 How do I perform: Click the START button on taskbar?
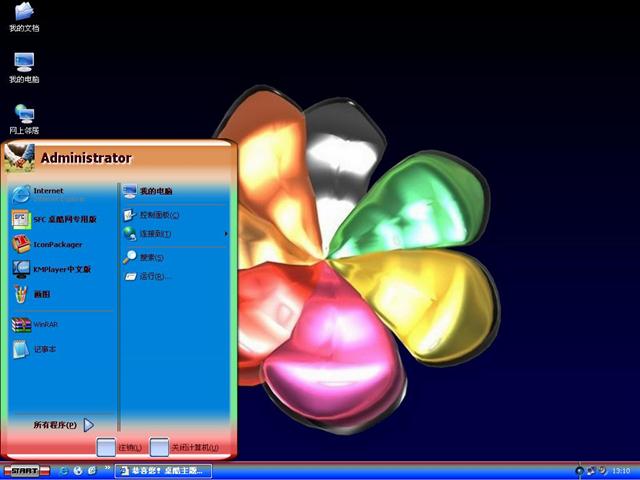coord(27,470)
